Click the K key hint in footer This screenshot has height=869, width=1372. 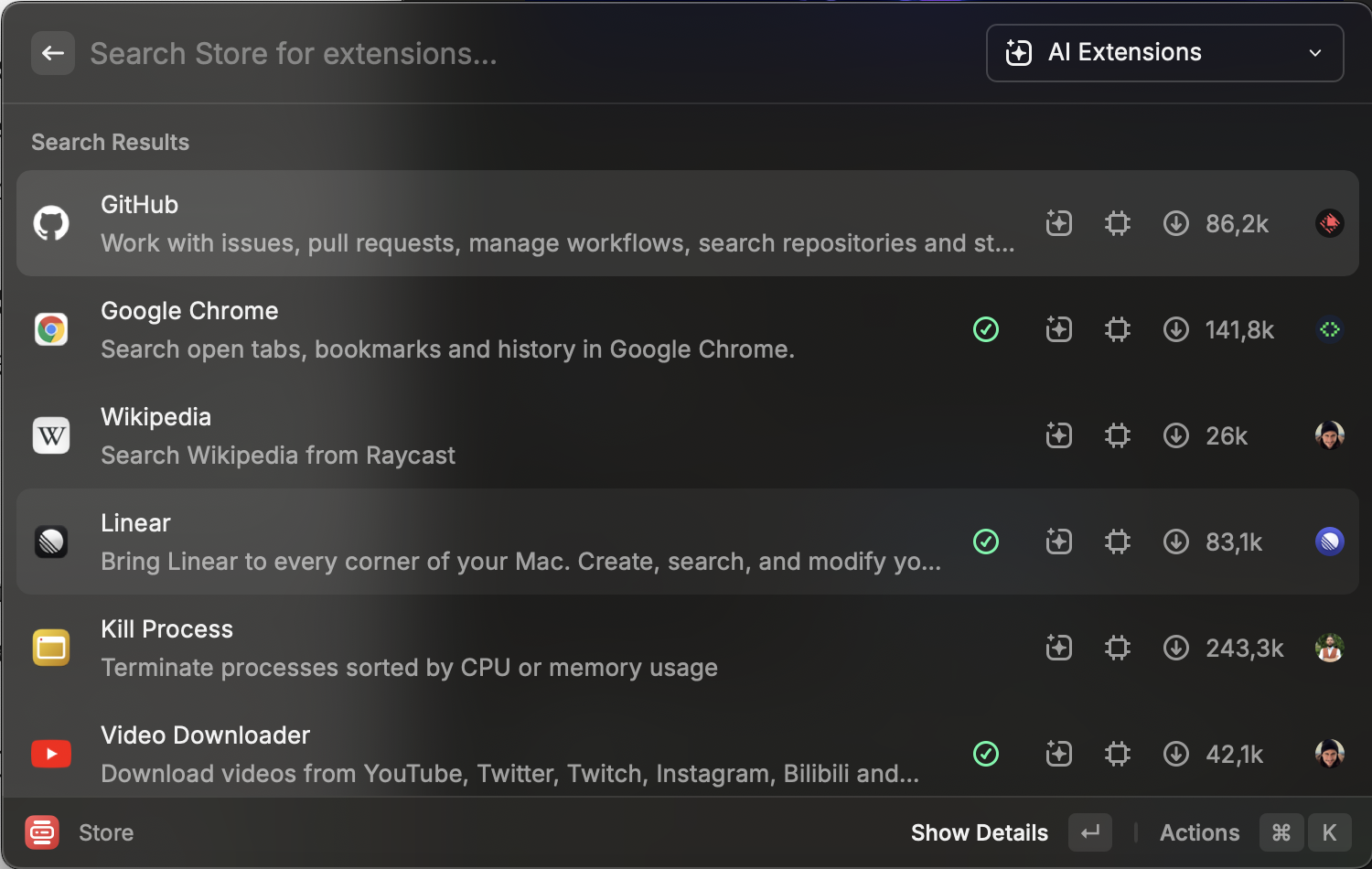[1329, 832]
